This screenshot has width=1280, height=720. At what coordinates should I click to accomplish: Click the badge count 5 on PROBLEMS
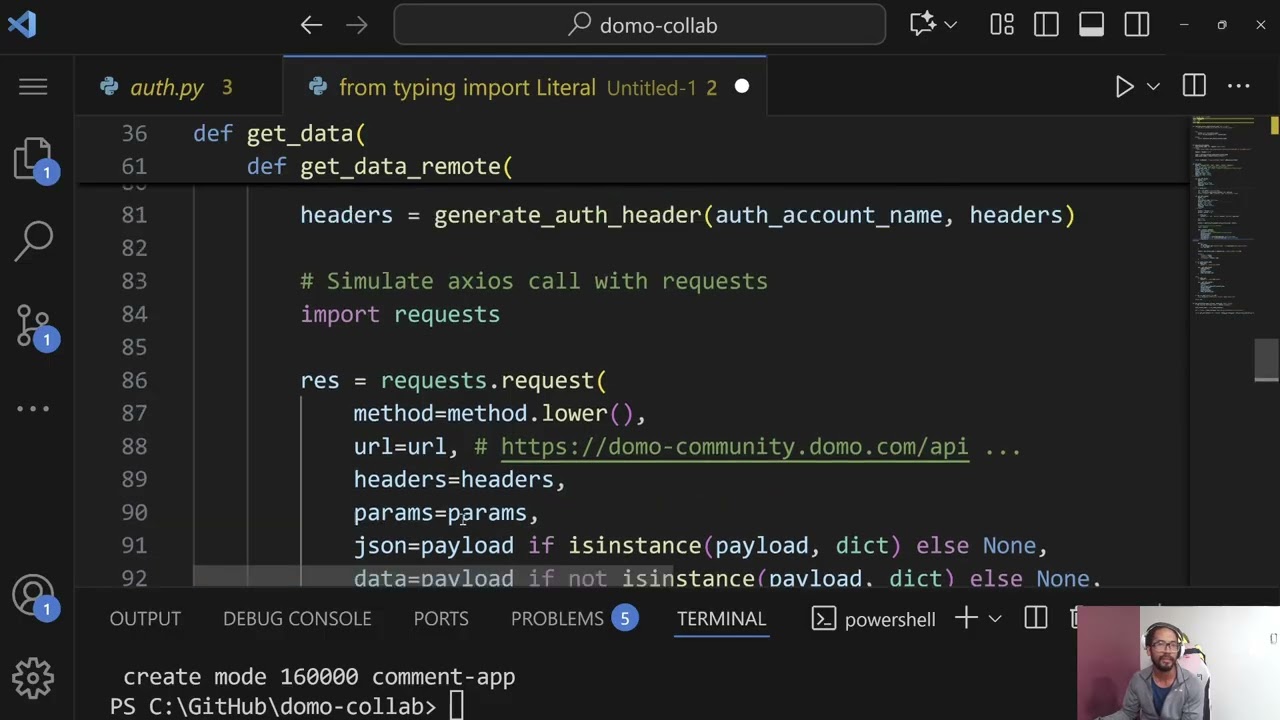tap(625, 619)
